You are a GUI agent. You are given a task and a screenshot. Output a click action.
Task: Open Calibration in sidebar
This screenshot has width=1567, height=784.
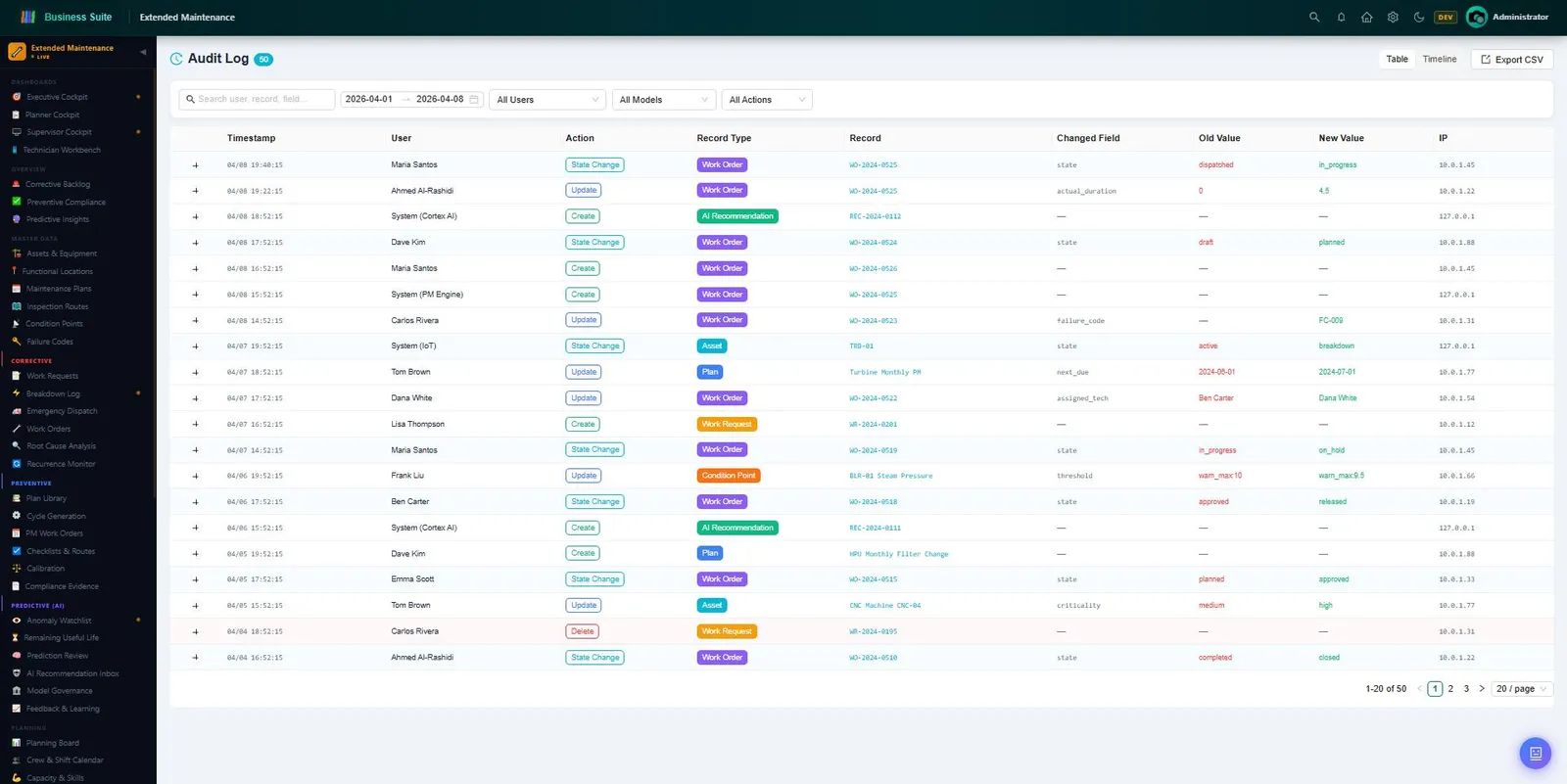(45, 569)
